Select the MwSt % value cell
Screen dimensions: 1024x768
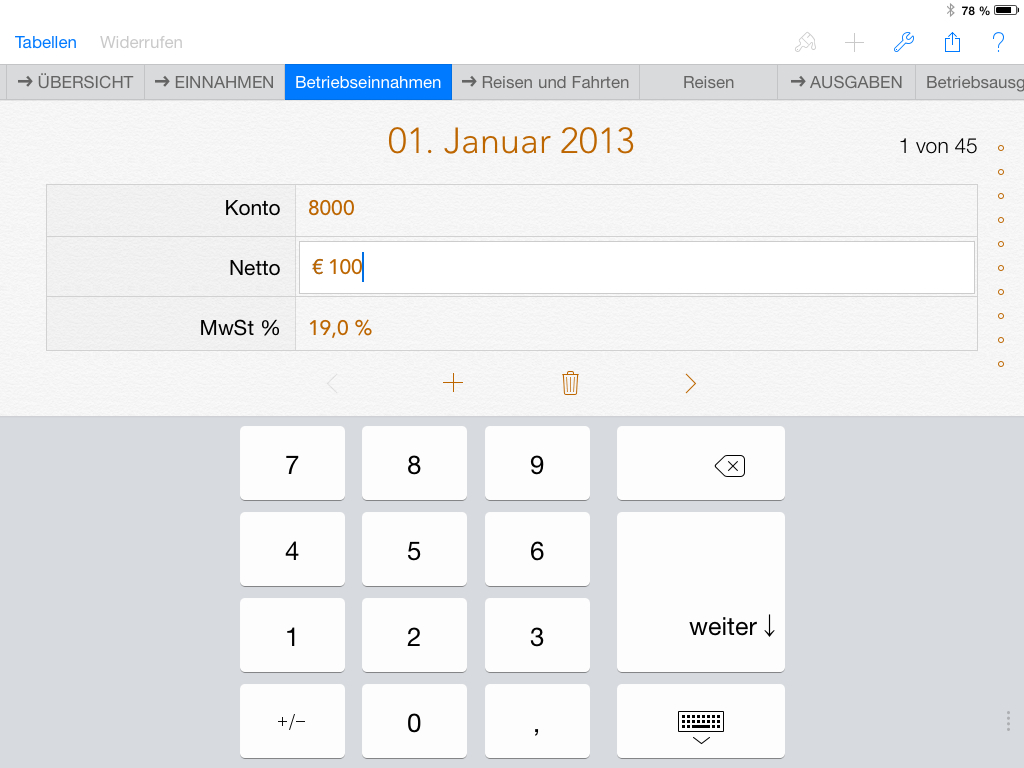(636, 328)
